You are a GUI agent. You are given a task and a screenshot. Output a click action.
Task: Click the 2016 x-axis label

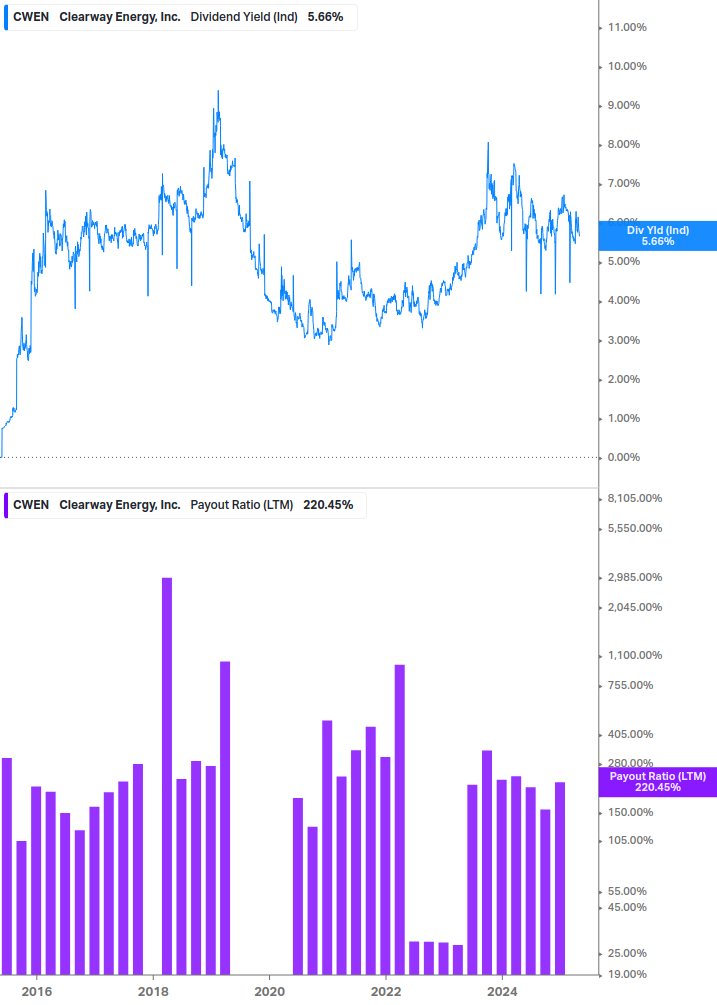[x=37, y=992]
